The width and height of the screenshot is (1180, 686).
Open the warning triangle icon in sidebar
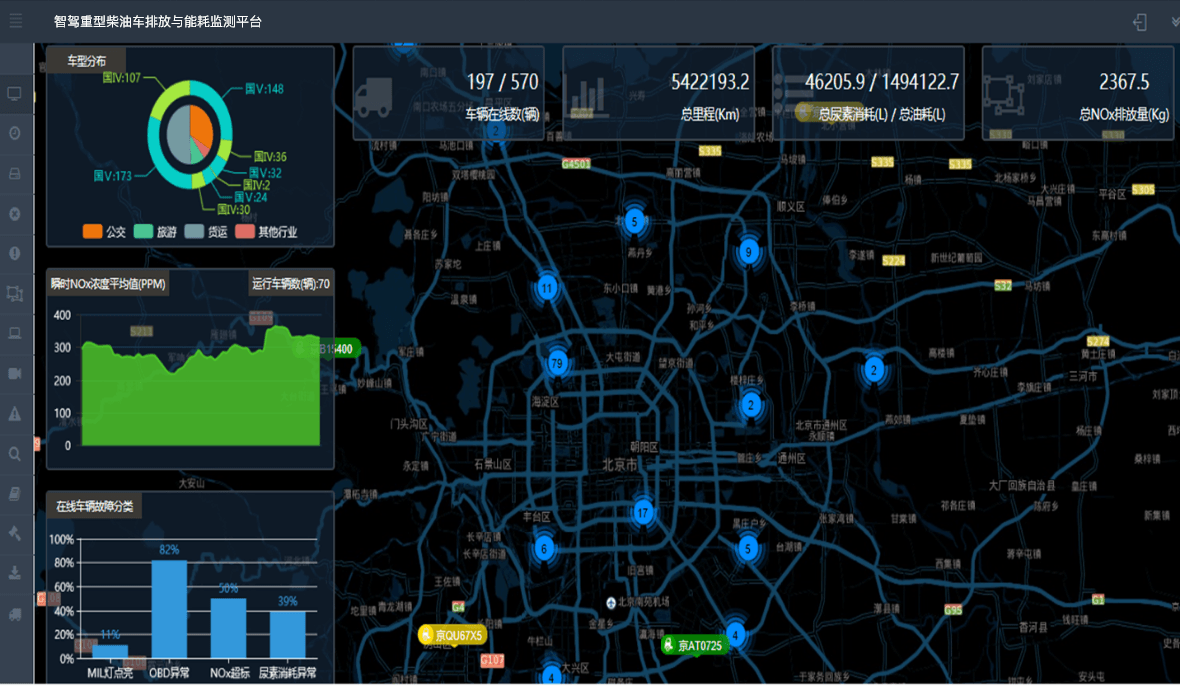pyautogui.click(x=14, y=414)
